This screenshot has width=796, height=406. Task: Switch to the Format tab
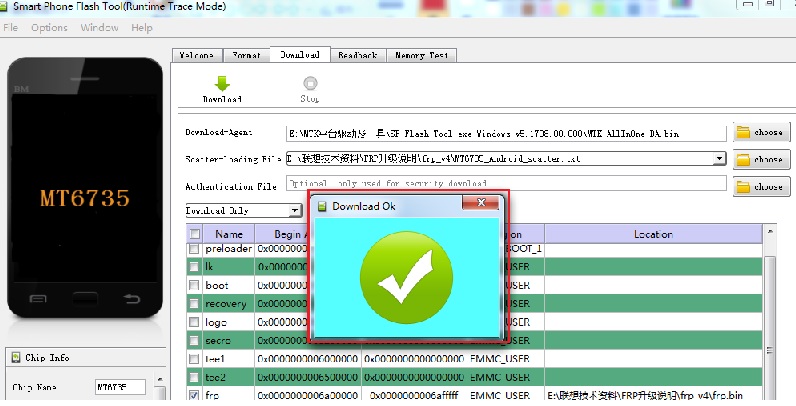point(246,55)
